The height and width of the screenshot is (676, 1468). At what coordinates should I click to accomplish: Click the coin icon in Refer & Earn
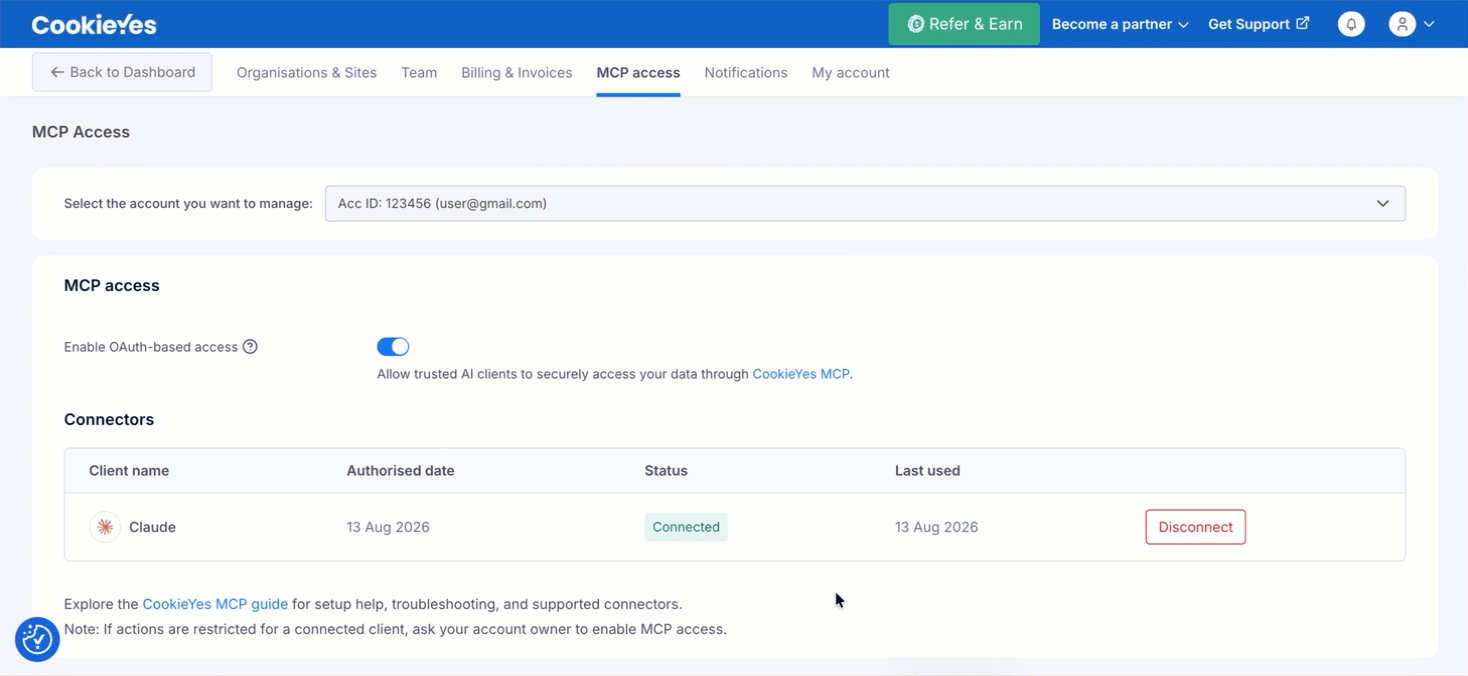(x=915, y=24)
